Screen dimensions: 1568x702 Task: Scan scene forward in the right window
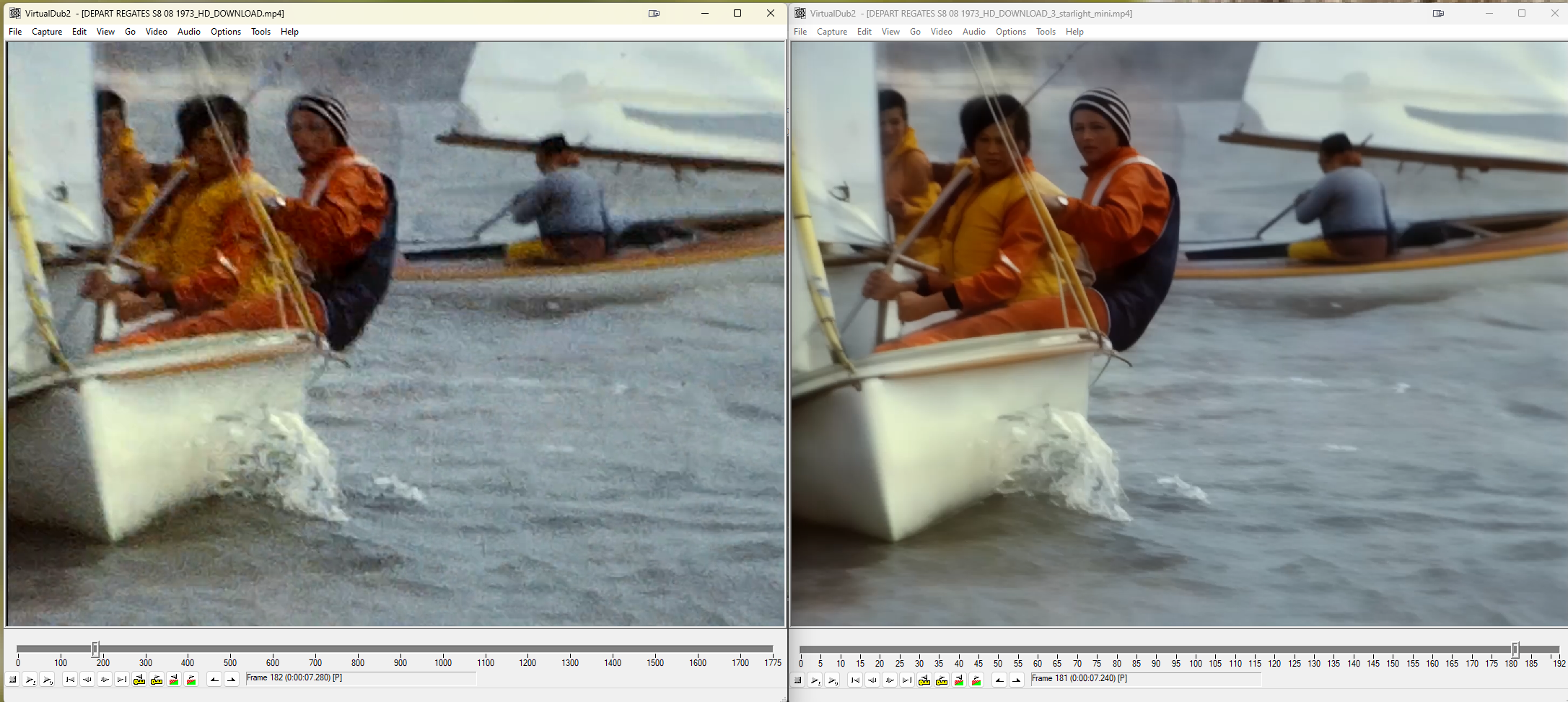point(976,680)
